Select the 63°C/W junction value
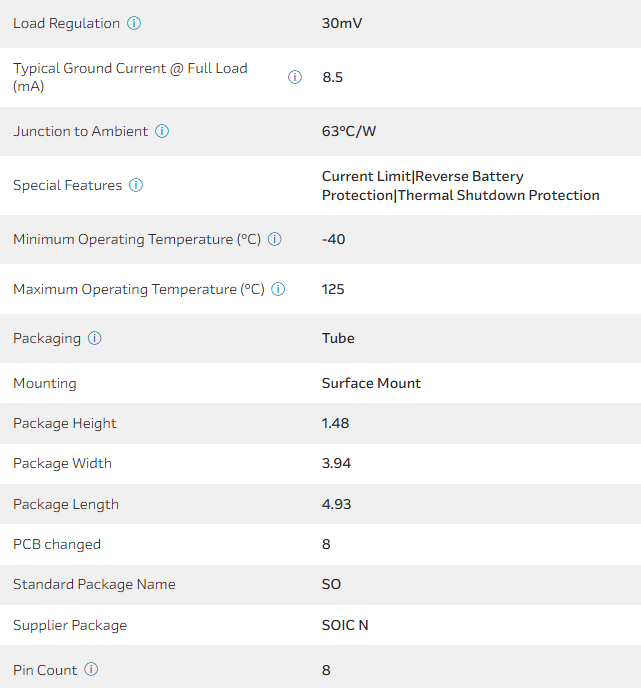Image resolution: width=641 pixels, height=688 pixels. point(349,131)
